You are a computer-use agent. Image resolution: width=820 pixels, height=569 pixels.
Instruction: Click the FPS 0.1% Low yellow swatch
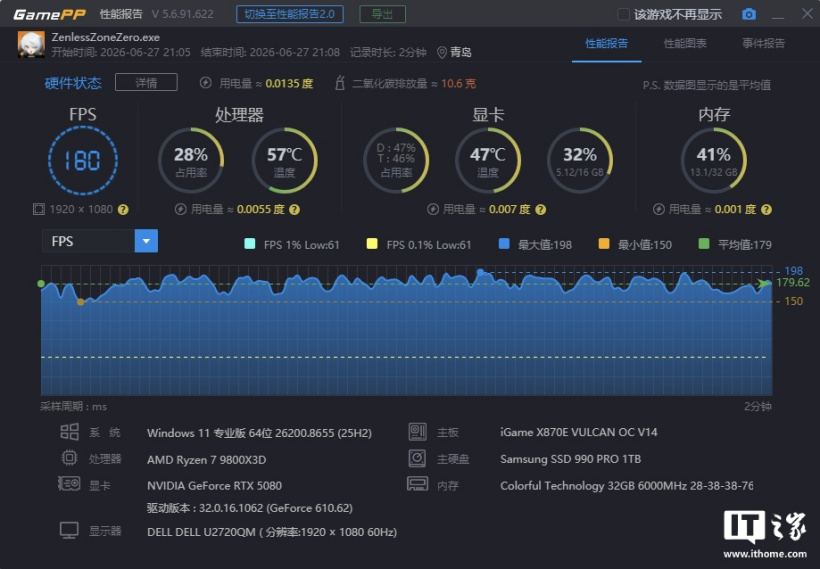372,244
